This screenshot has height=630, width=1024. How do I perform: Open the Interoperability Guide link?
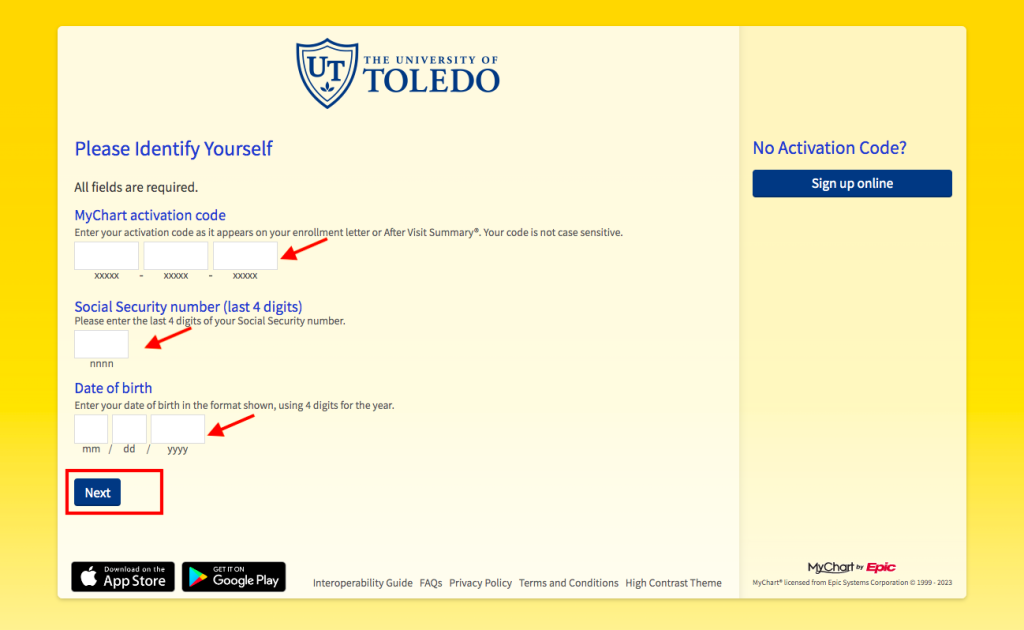point(362,583)
